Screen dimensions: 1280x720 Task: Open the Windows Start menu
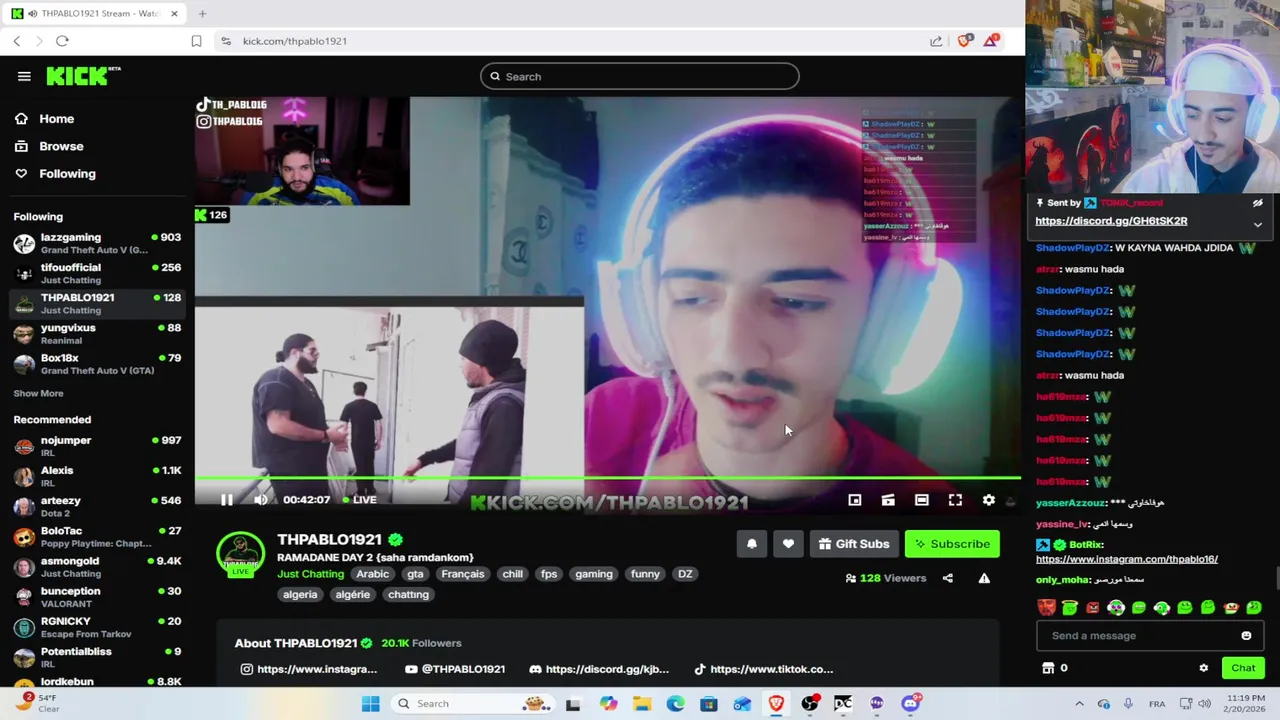370,704
